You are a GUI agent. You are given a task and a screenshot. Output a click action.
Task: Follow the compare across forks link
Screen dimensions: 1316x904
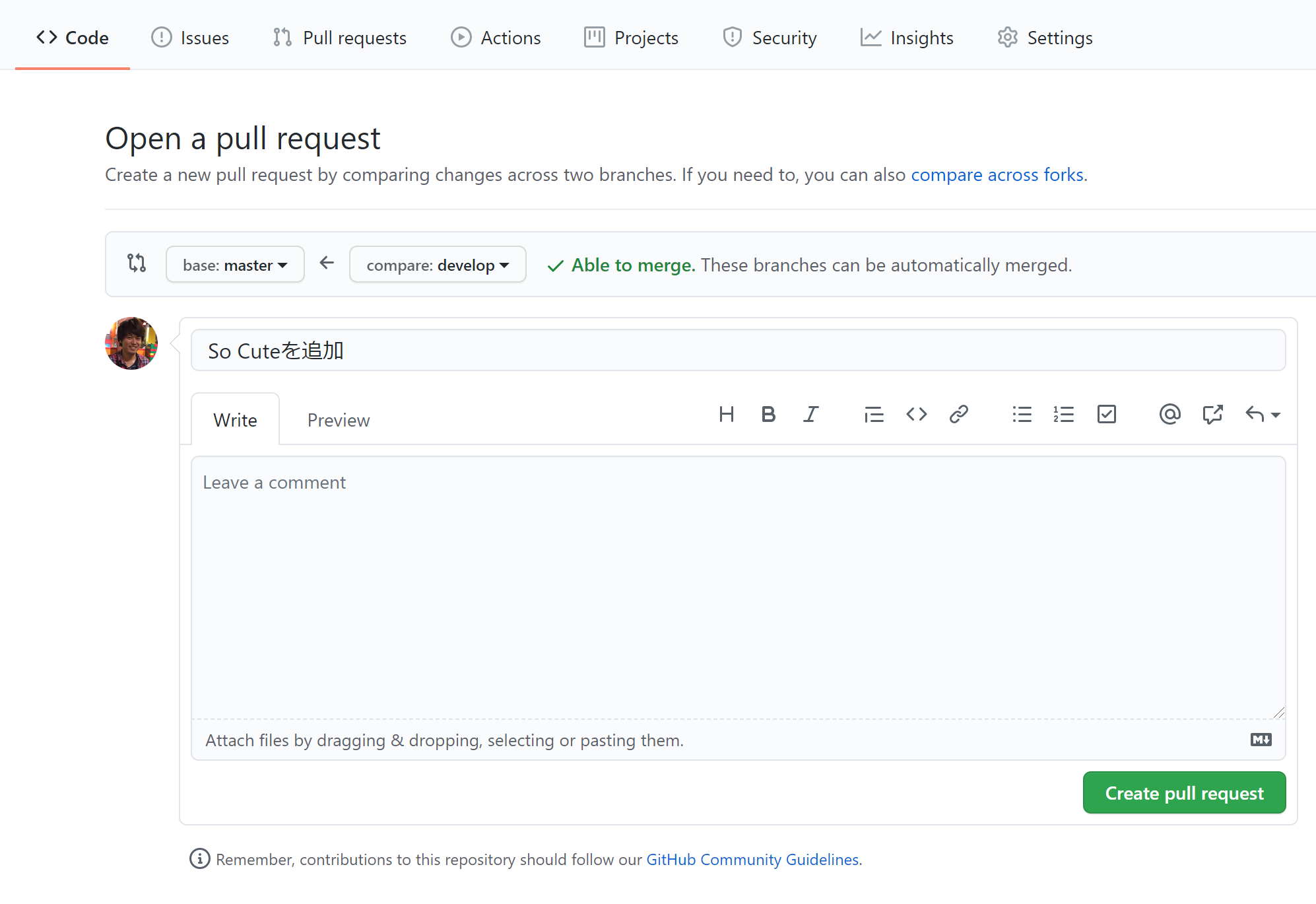997,174
